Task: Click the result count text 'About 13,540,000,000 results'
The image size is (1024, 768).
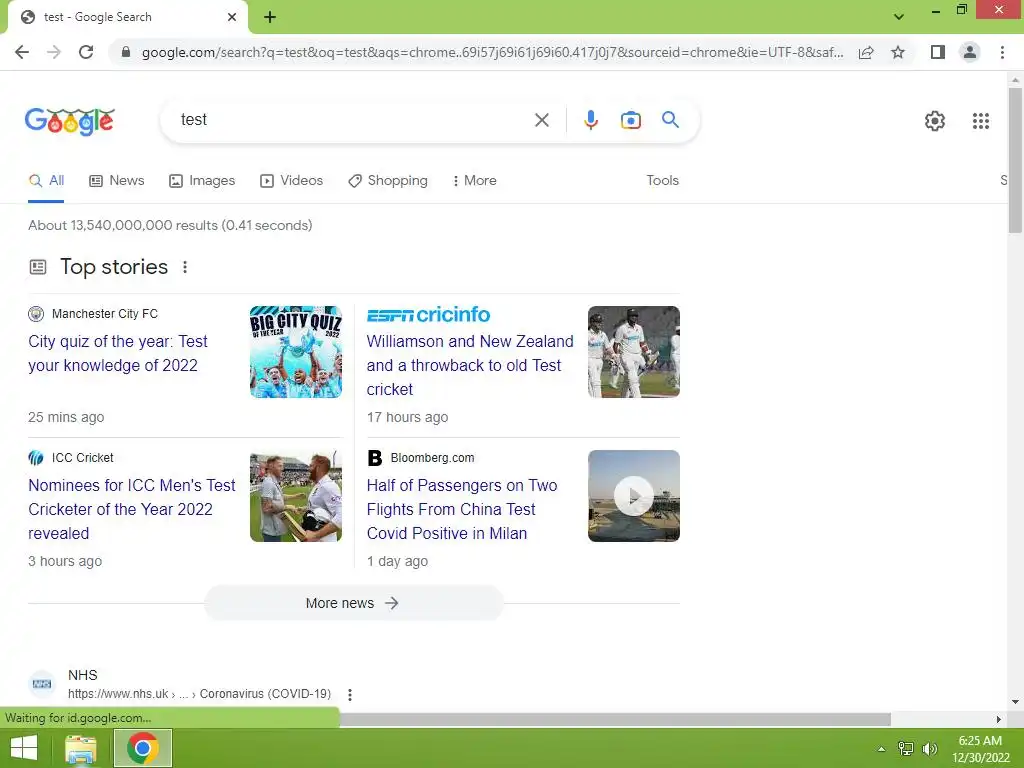Action: point(123,225)
